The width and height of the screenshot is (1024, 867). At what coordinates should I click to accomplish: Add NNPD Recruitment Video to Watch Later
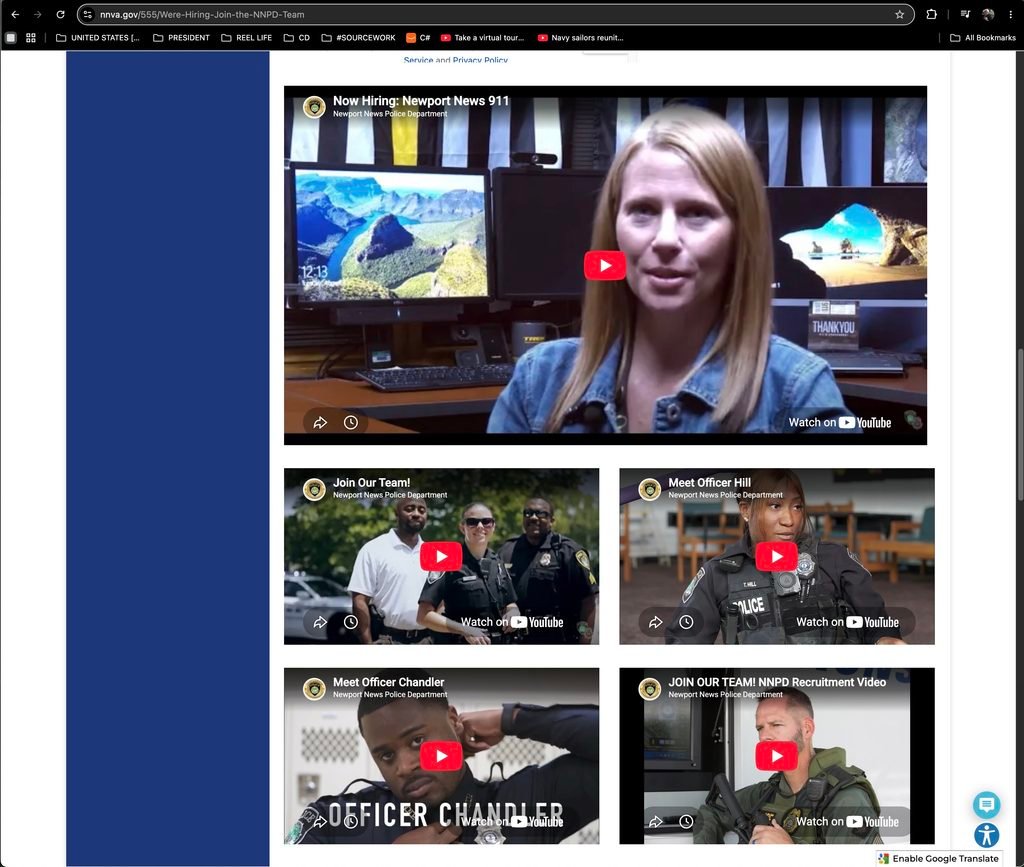click(x=686, y=821)
